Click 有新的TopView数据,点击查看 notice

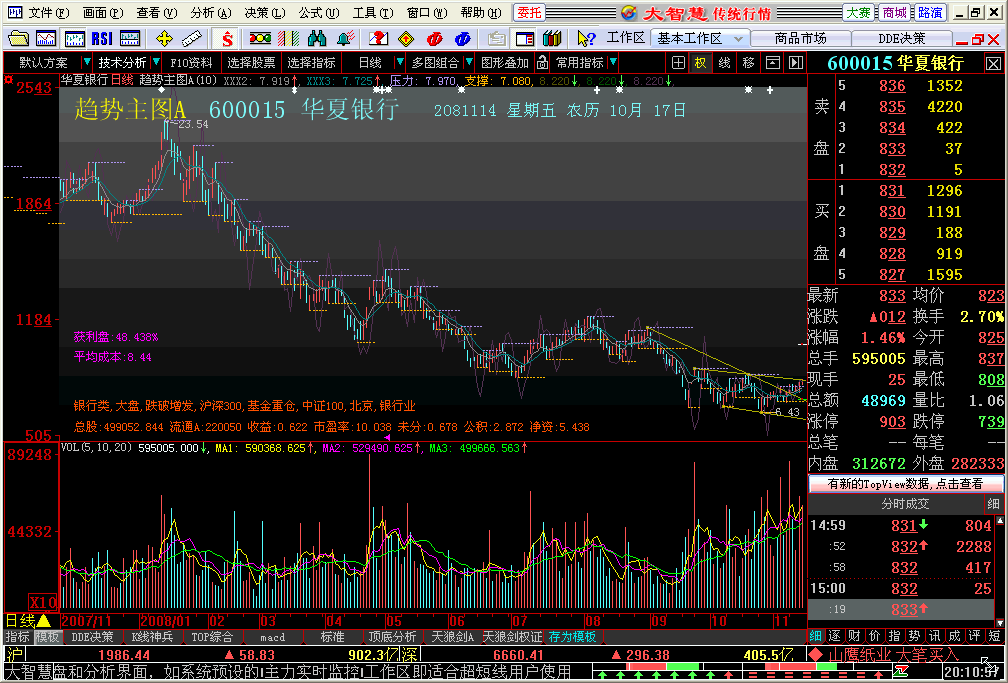(905, 484)
